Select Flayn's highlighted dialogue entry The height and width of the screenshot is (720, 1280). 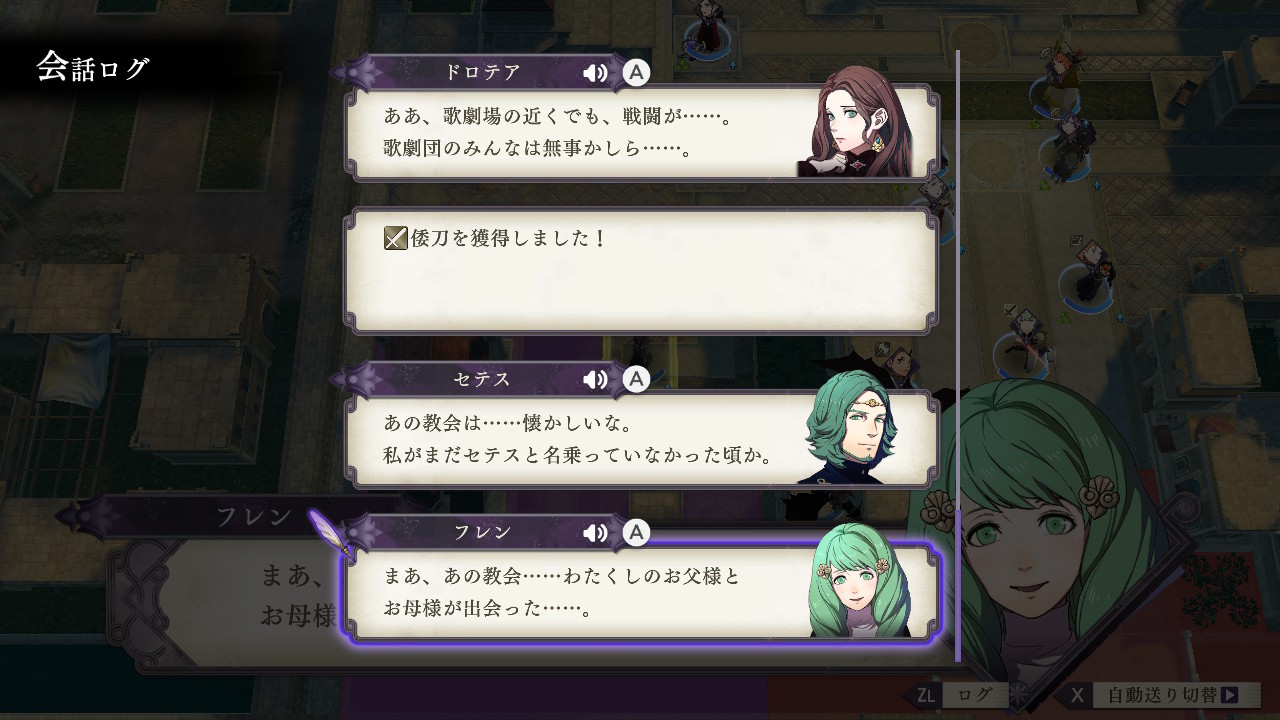[x=642, y=592]
